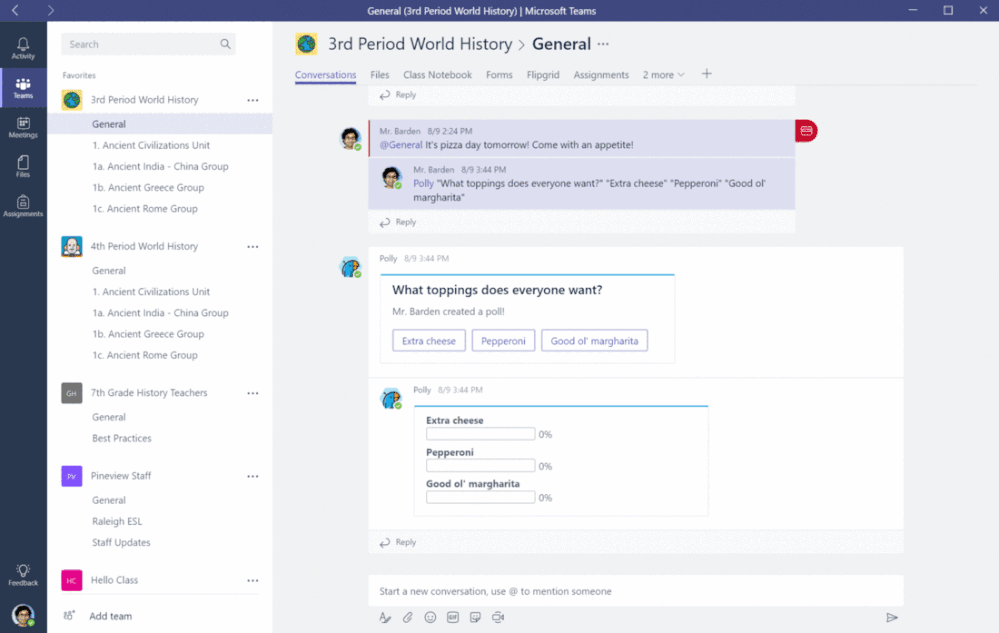999x633 pixels.
Task: Open the emoji picker icon
Action: 430,617
